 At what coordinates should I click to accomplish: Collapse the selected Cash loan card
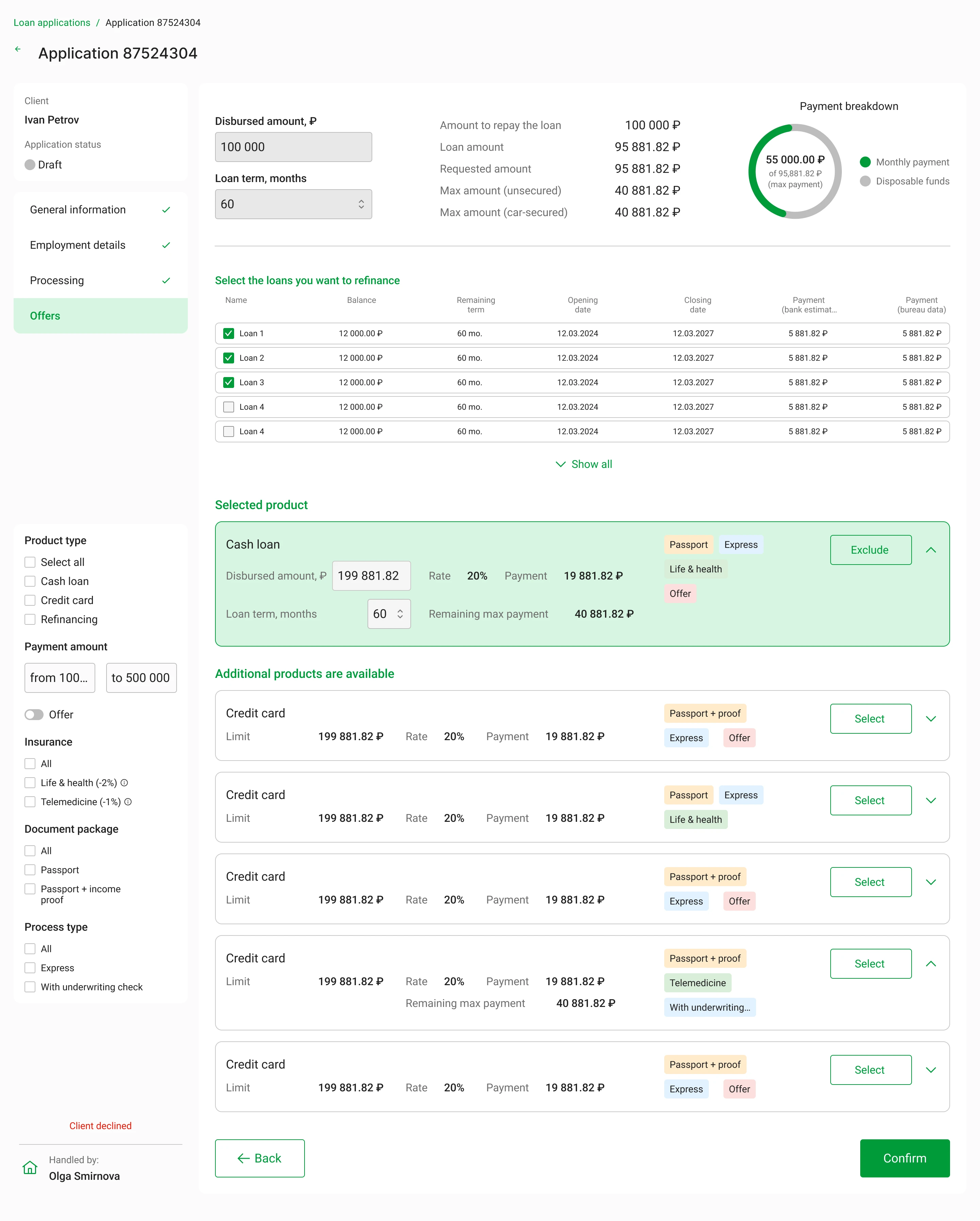[x=931, y=550]
